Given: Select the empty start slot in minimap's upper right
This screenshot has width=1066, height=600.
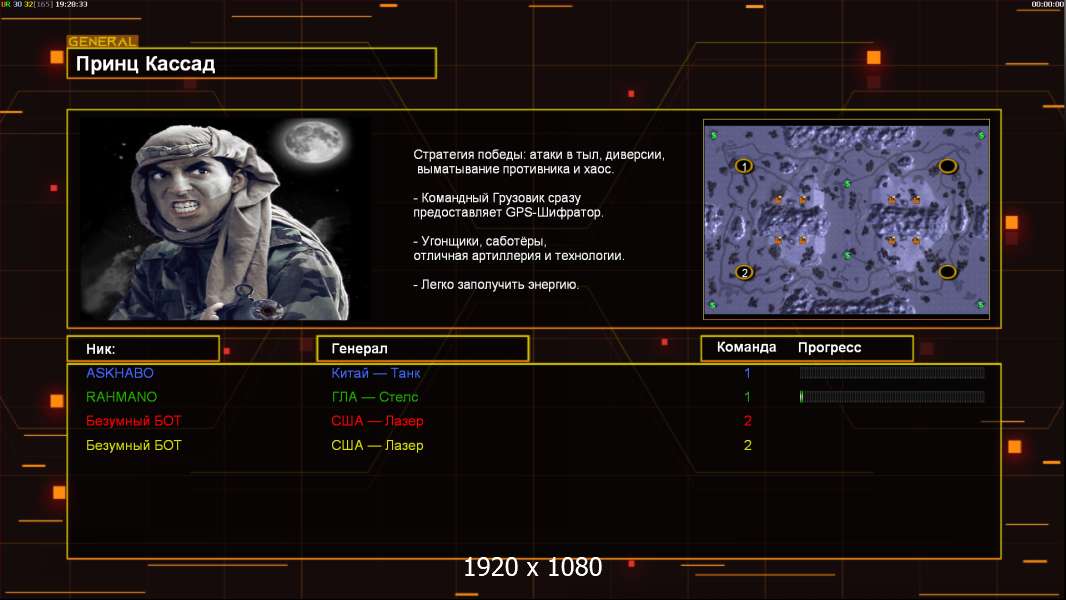Looking at the screenshot, I should (x=948, y=166).
